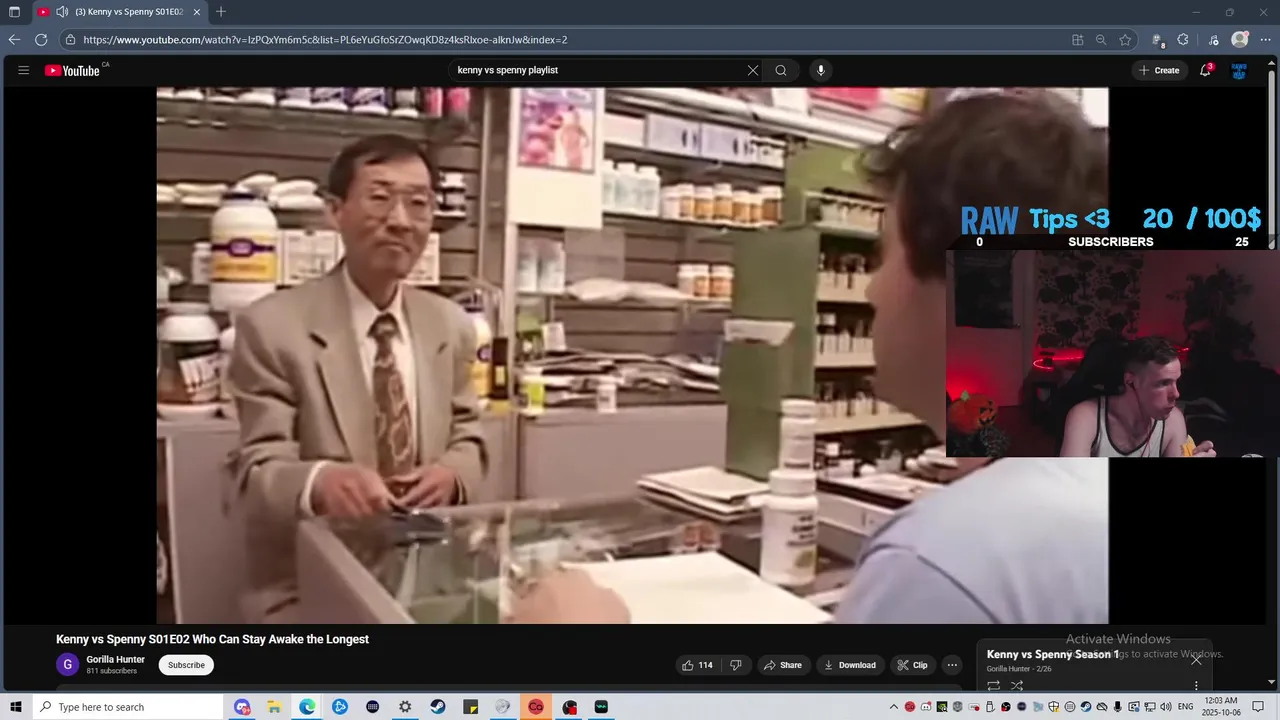Open Microsoft Edge from taskbar

tap(307, 707)
